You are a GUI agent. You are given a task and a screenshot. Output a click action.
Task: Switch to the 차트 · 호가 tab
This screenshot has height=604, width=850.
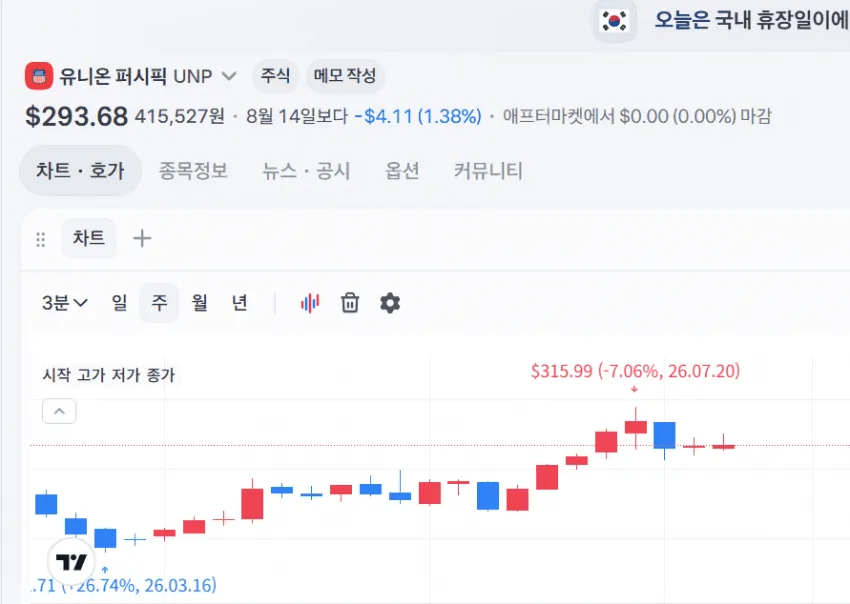pos(80,171)
